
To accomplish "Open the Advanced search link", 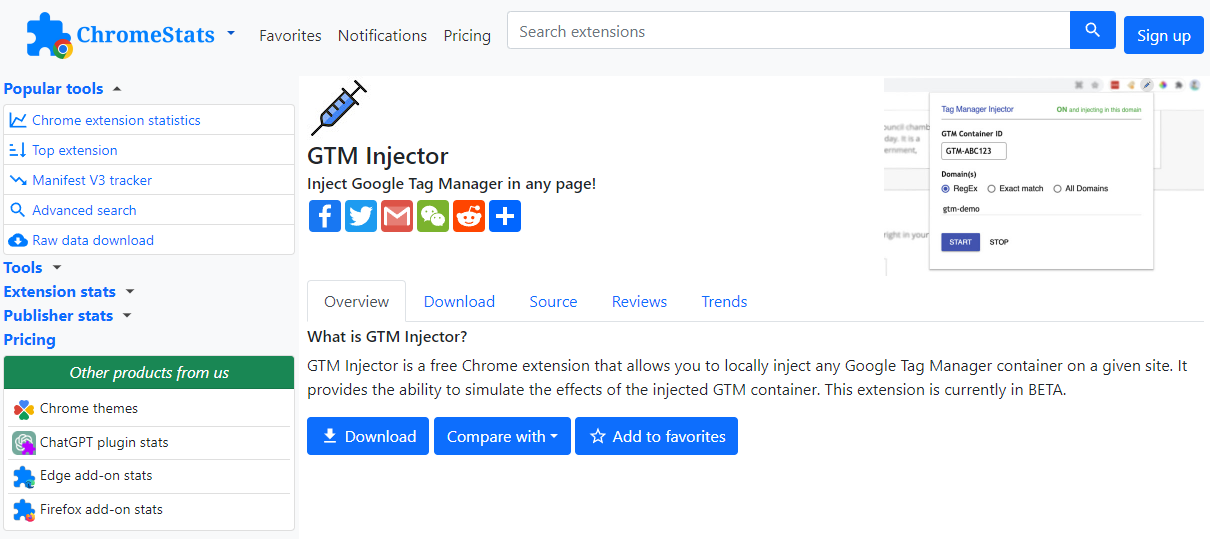I will click(x=84, y=210).
